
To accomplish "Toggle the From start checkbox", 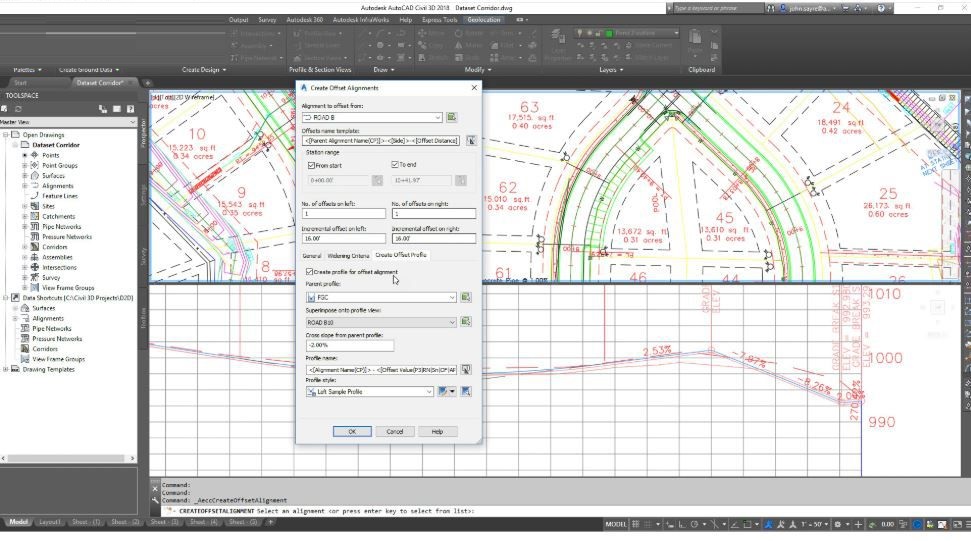I will pyautogui.click(x=311, y=165).
